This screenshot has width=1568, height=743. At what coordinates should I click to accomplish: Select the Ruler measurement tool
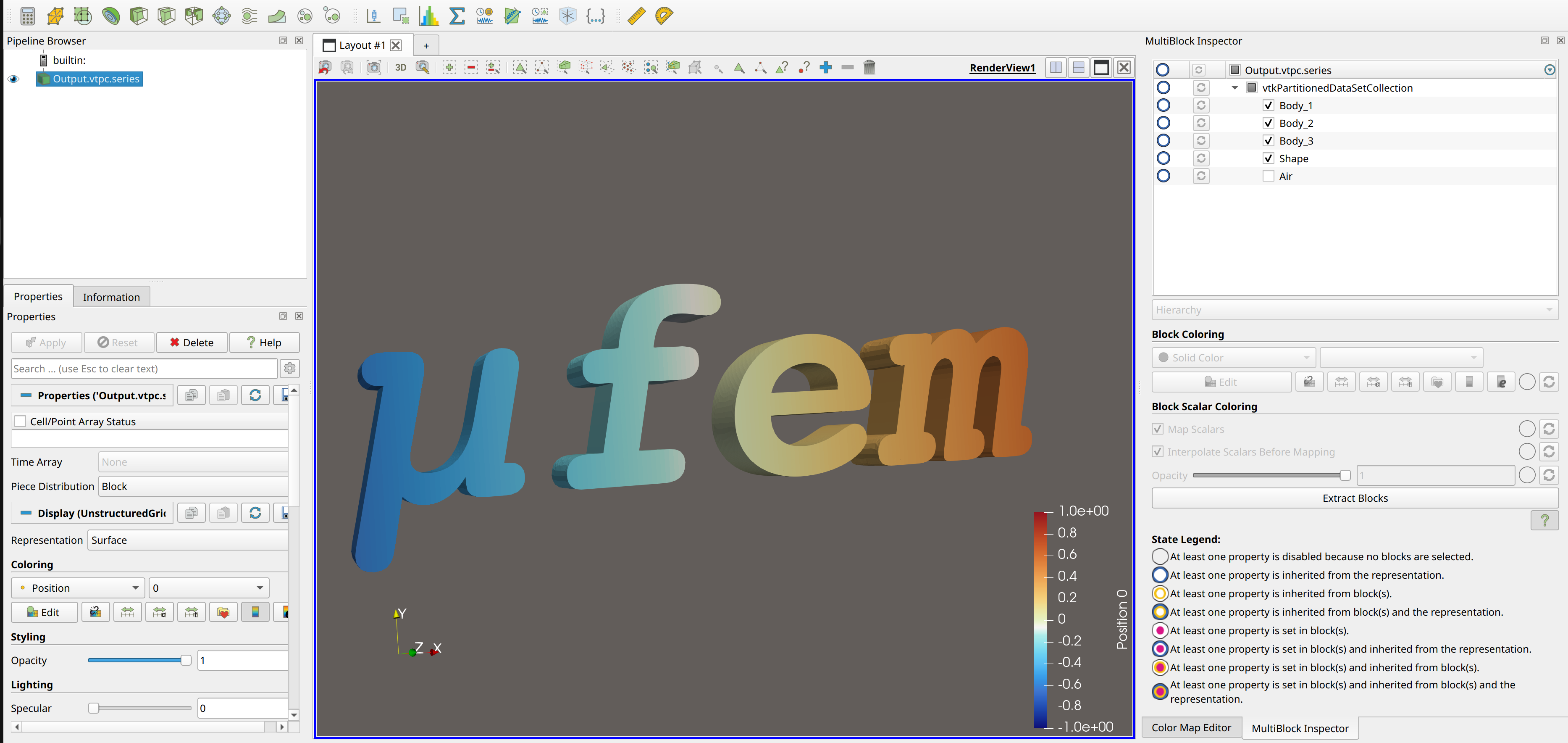click(636, 15)
